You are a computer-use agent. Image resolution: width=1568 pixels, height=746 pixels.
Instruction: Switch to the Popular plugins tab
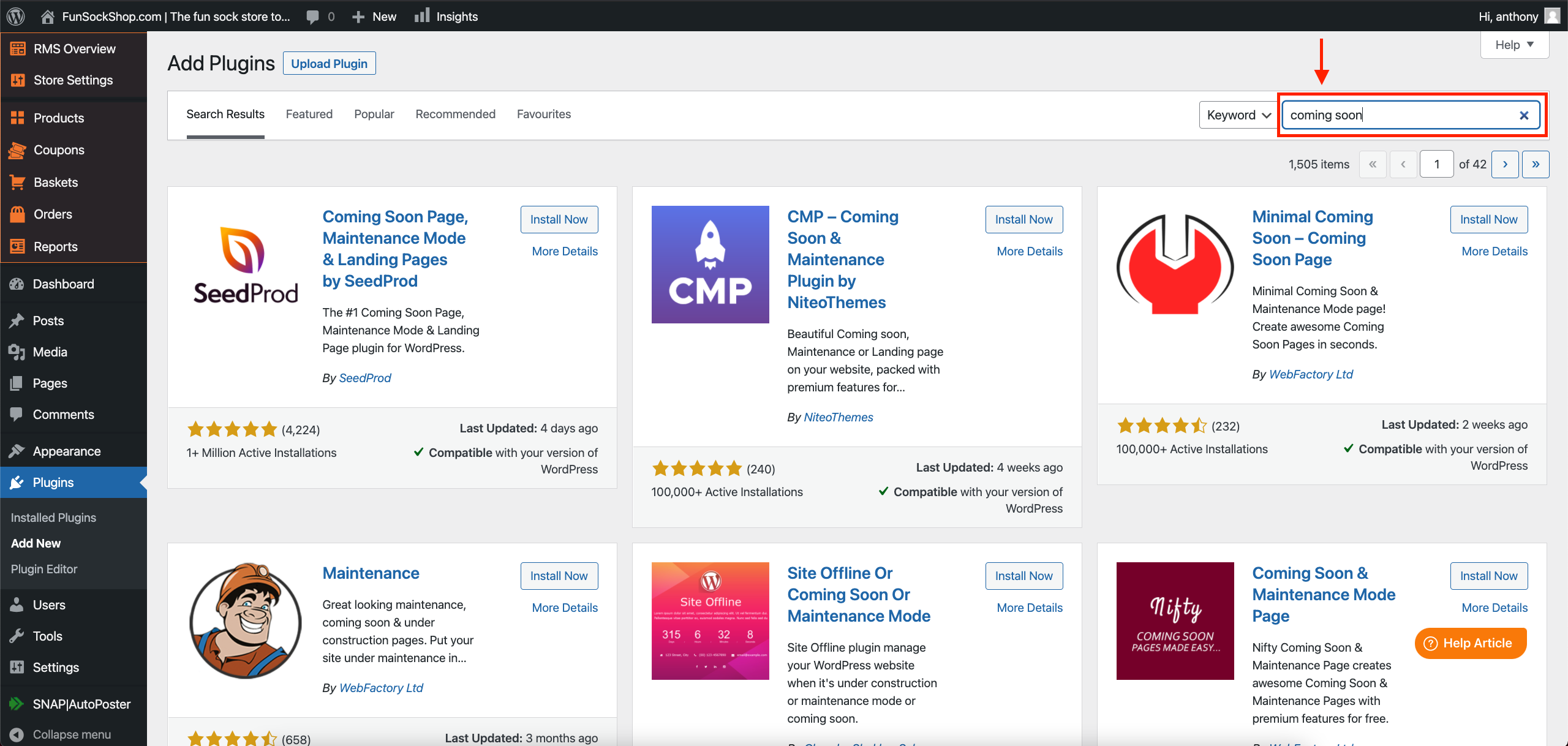[374, 114]
